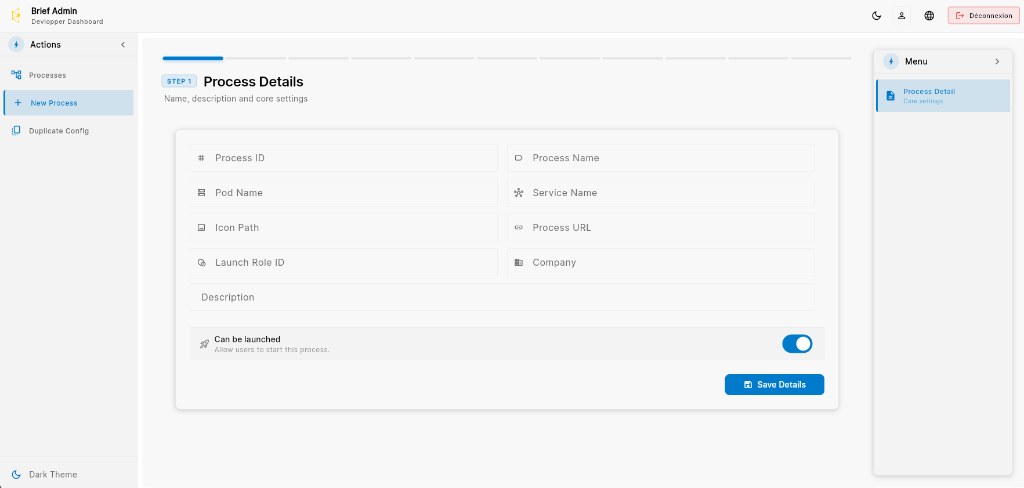Click the second progress step segment
Viewport: 1024px width, 488px height.
255,58
